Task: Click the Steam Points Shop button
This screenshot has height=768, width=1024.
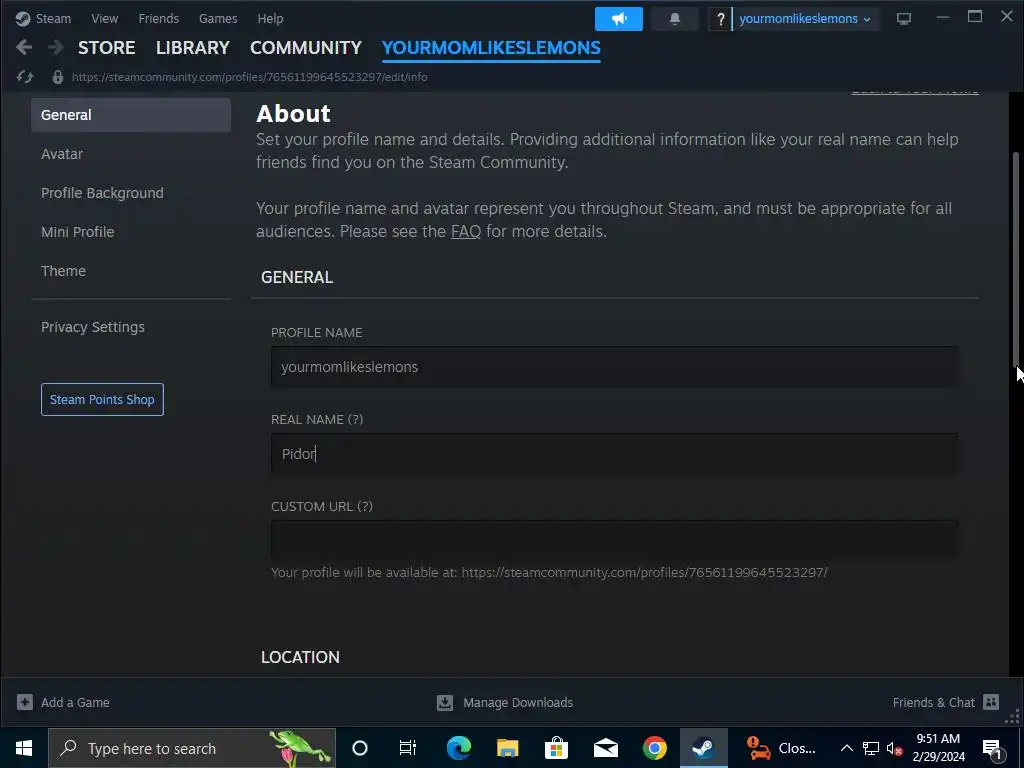Action: (102, 399)
